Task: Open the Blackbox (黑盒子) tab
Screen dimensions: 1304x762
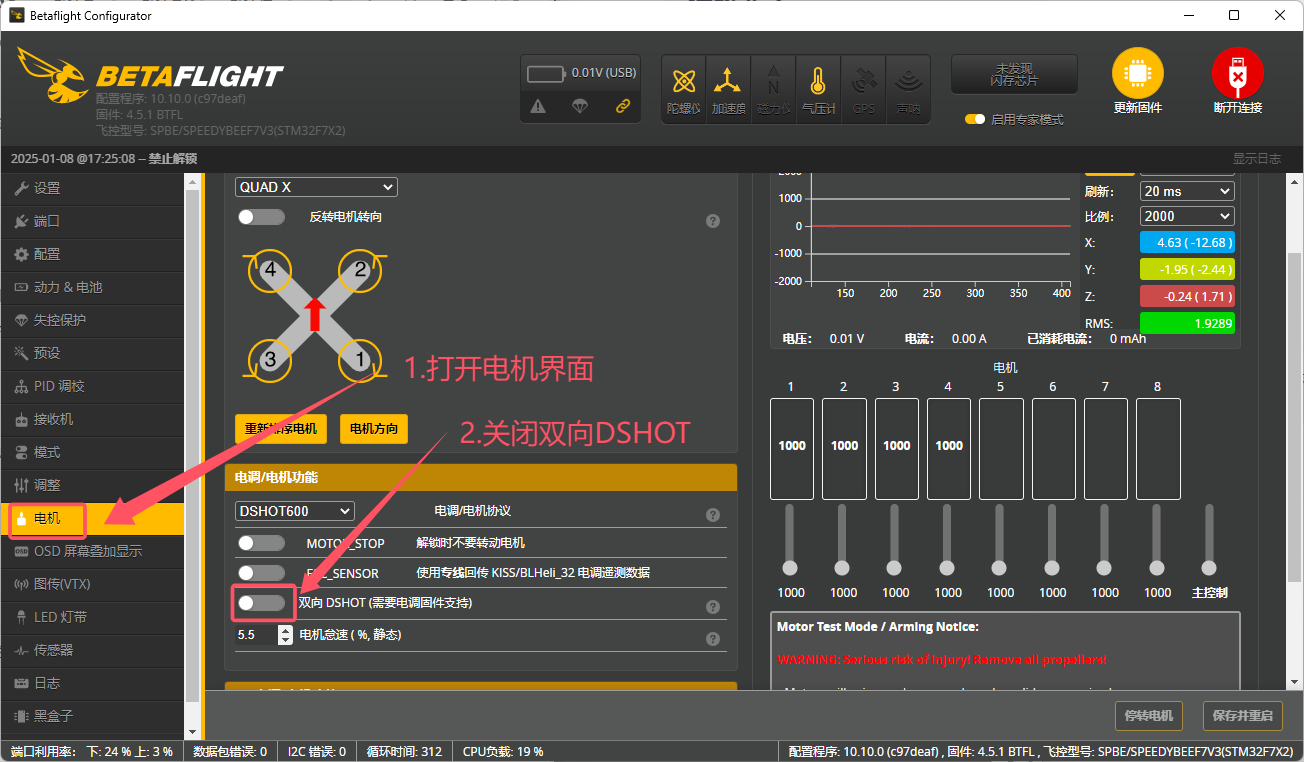Action: tap(92, 716)
